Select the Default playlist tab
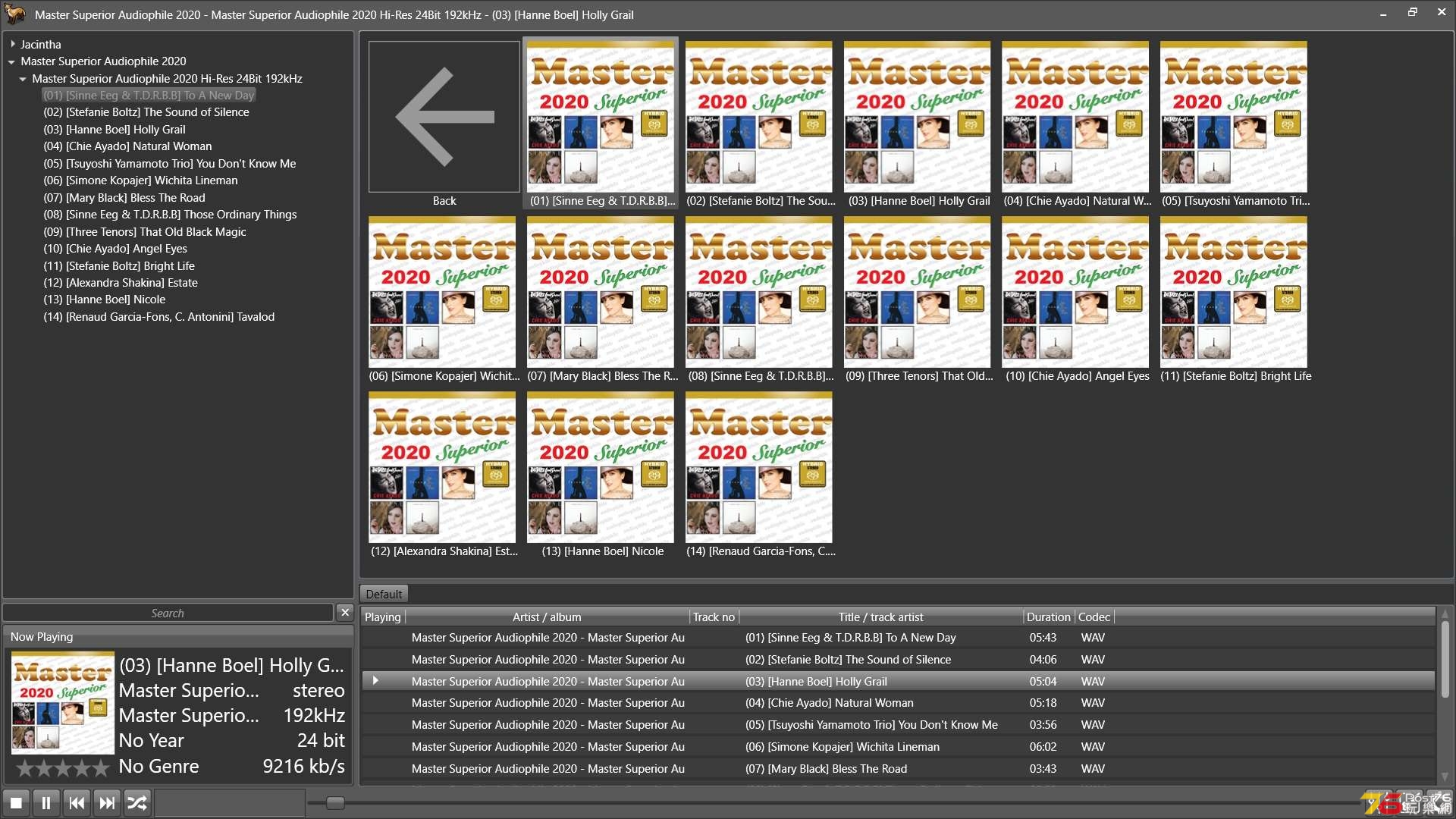The width and height of the screenshot is (1456, 819). [384, 594]
